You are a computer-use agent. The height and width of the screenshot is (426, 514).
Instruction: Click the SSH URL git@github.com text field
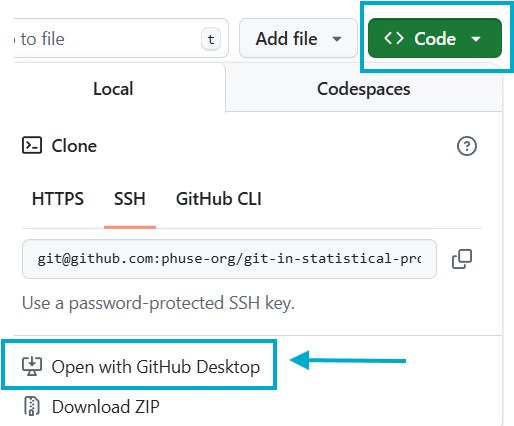pyautogui.click(x=229, y=259)
